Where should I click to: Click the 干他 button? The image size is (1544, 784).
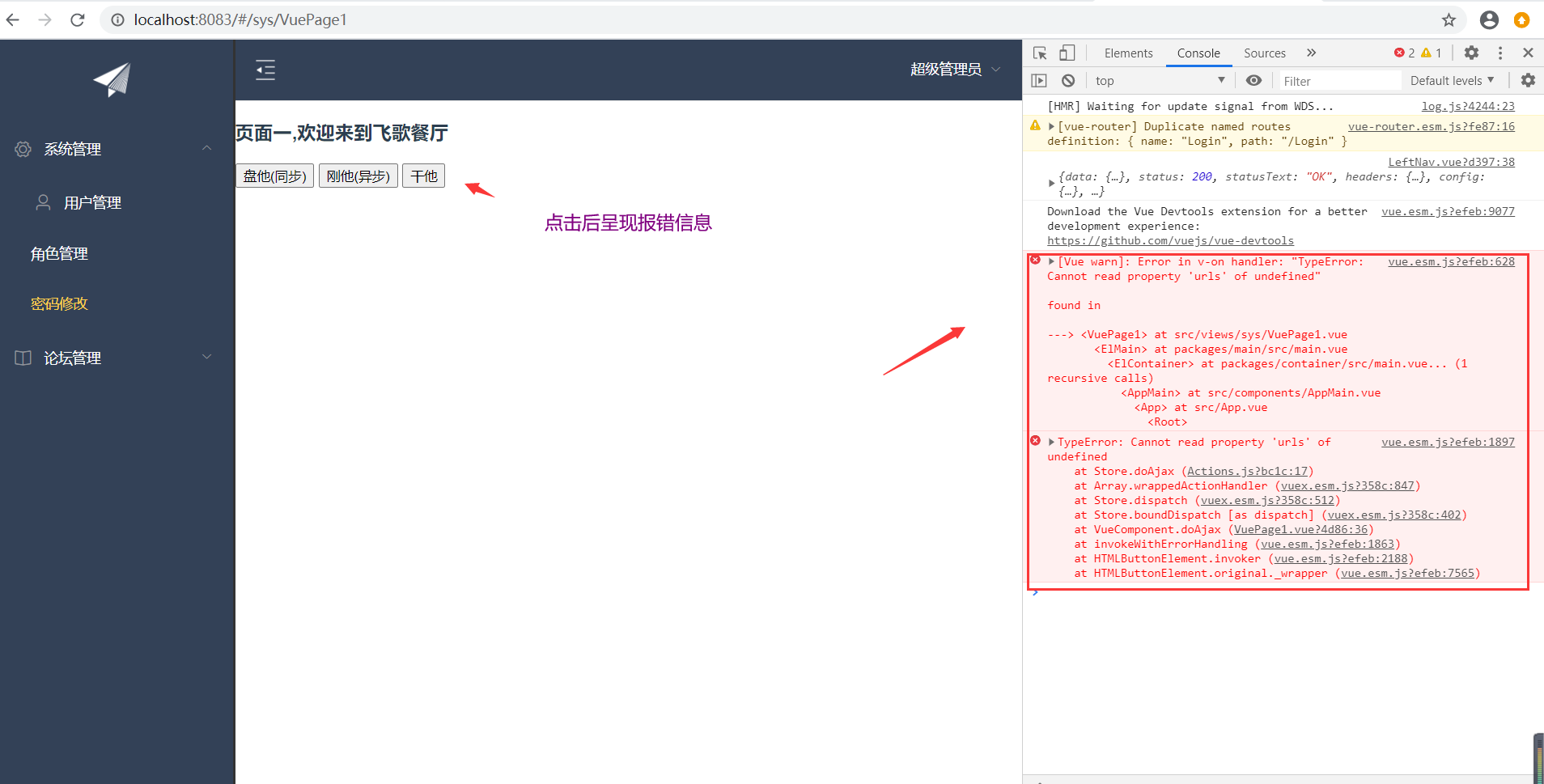pos(424,176)
